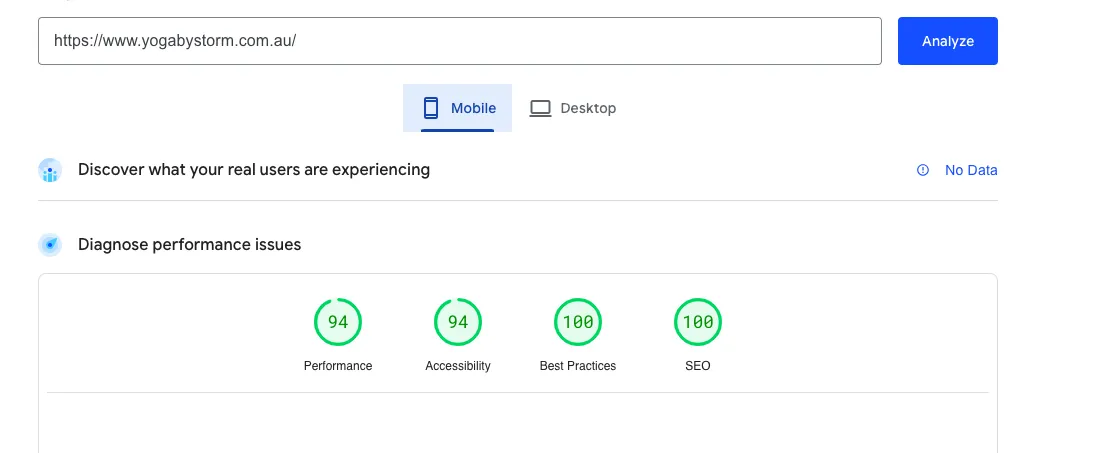Click the SEO label
The image size is (1108, 453).
(698, 366)
